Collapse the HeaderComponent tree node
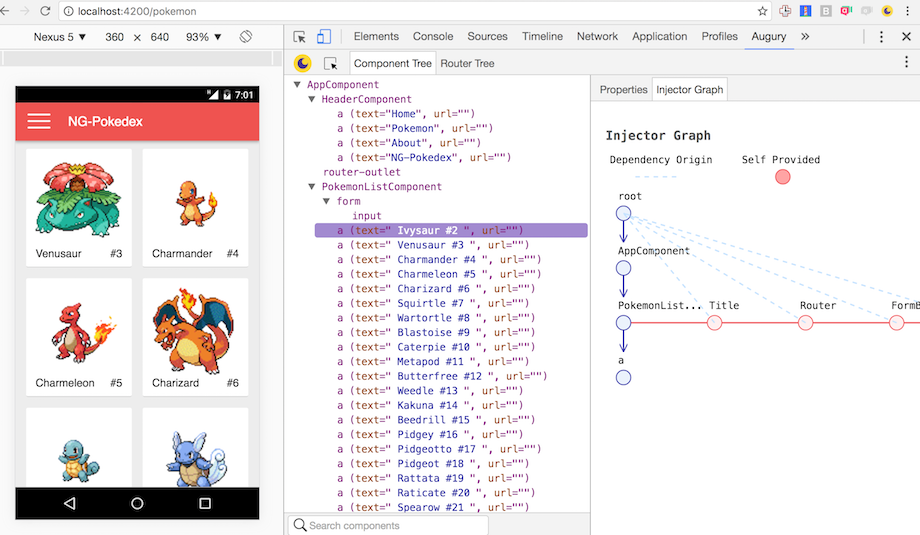 (312, 99)
